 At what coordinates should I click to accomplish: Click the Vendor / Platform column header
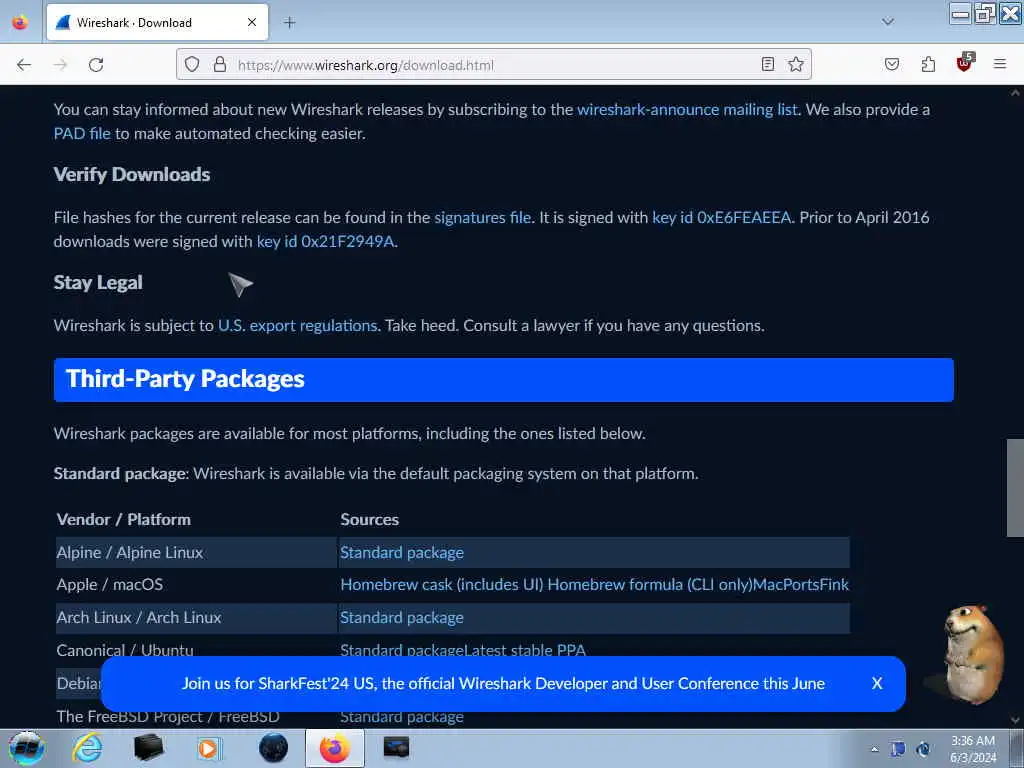coord(123,520)
